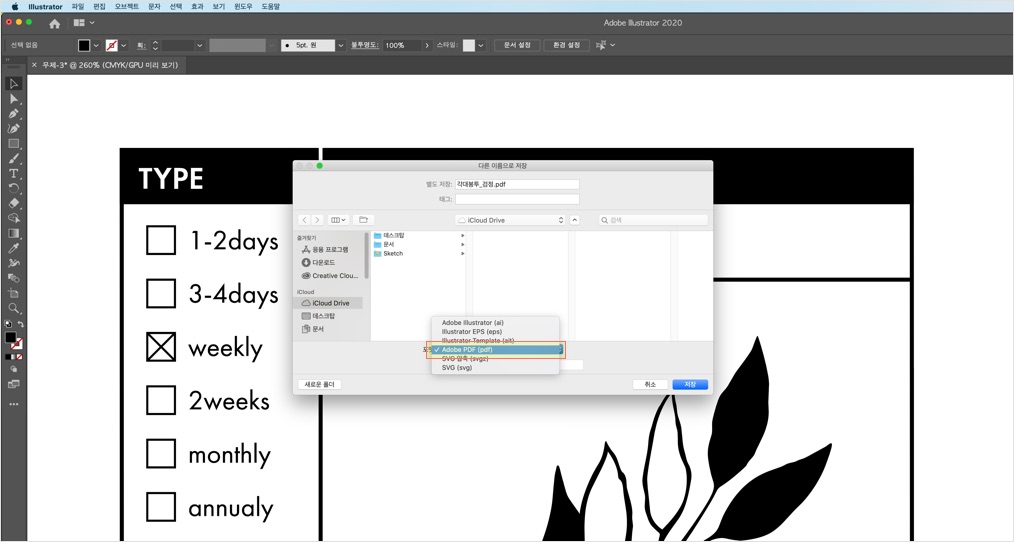Select the Pen tool
1014x542 pixels.
(14, 114)
